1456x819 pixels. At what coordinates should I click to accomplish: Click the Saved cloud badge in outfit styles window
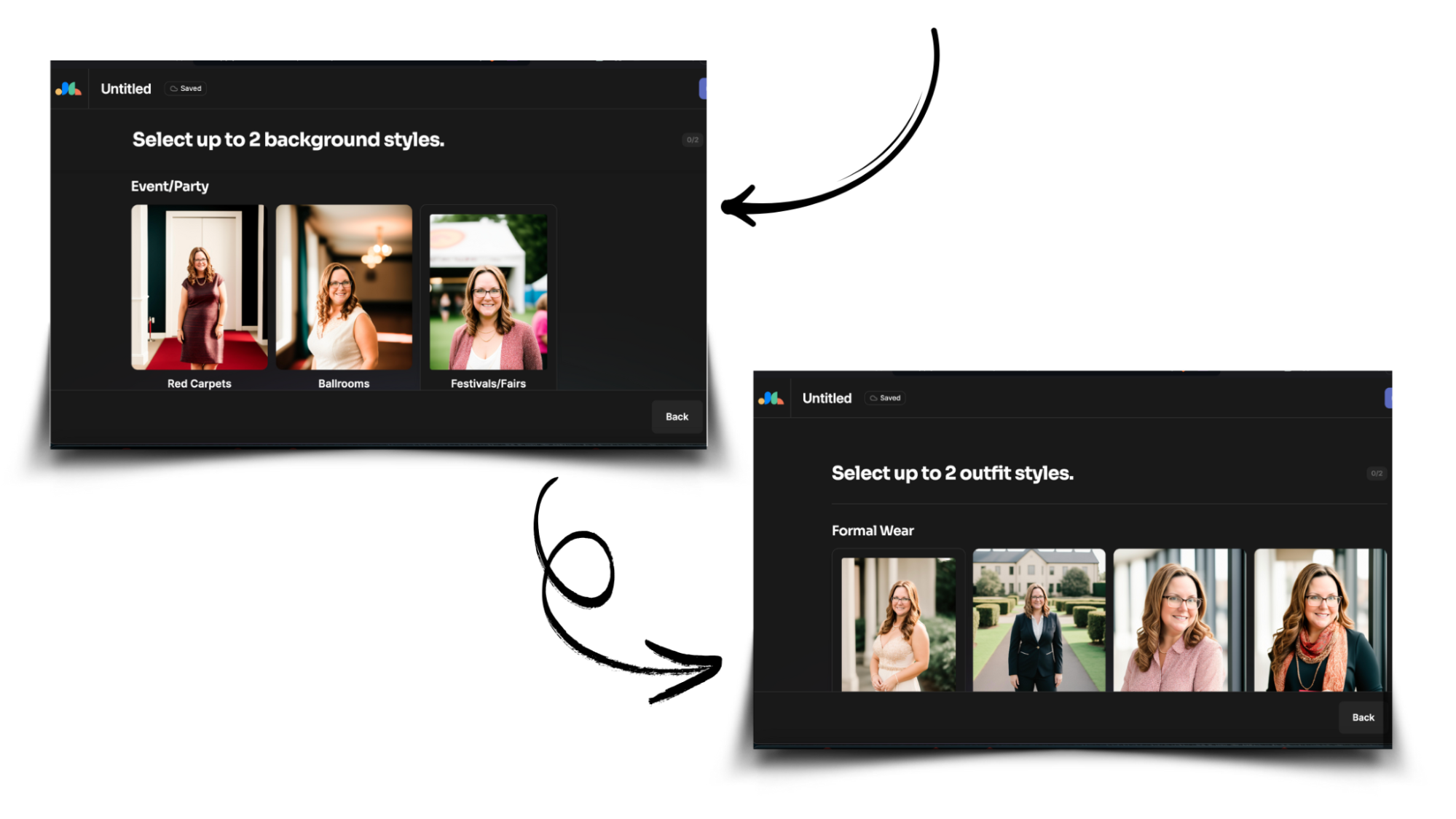pyautogui.click(x=886, y=398)
